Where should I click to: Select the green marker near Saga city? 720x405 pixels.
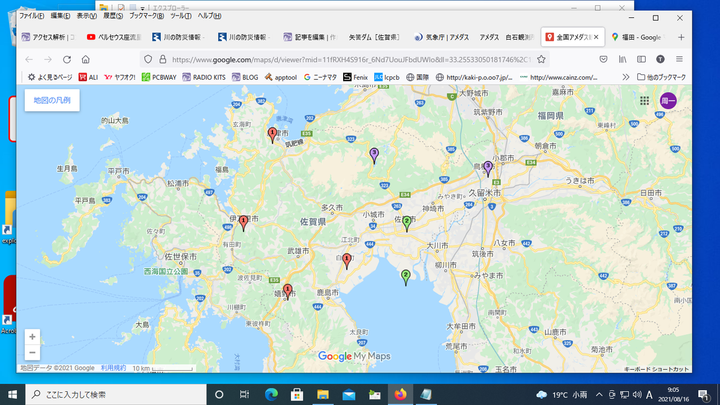click(x=408, y=222)
